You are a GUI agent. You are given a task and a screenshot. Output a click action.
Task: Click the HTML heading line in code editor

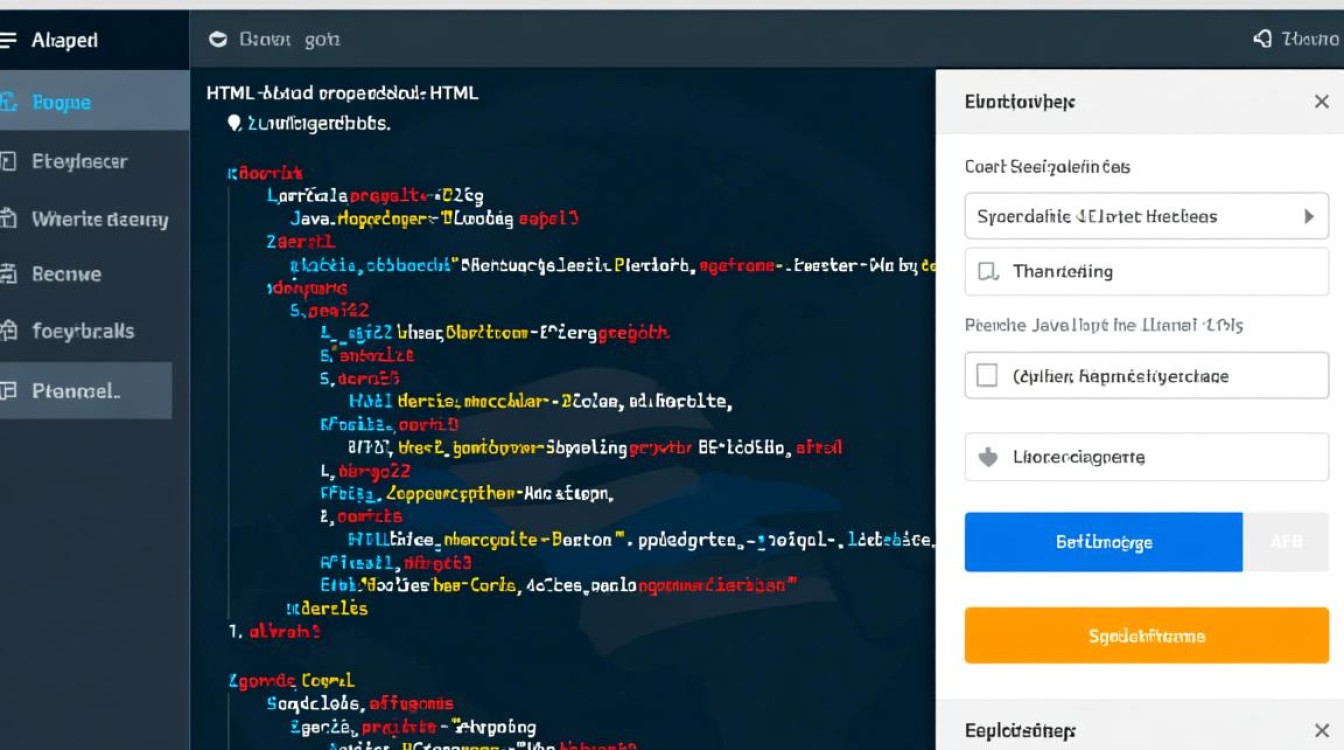click(342, 93)
